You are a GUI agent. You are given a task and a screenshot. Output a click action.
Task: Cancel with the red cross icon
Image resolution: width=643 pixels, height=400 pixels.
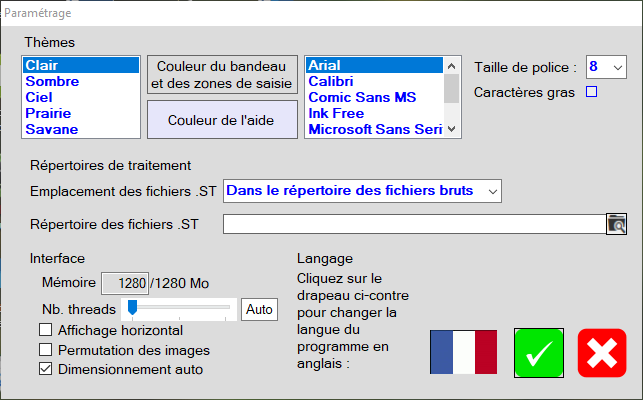pyautogui.click(x=601, y=352)
